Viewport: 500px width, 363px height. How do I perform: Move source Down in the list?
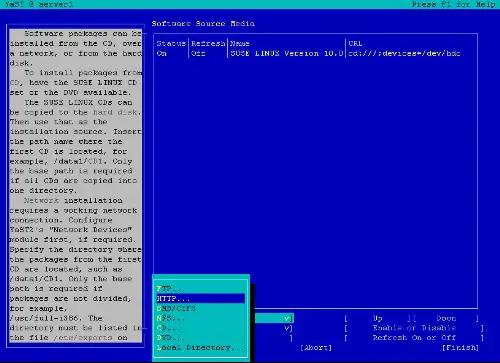point(446,318)
